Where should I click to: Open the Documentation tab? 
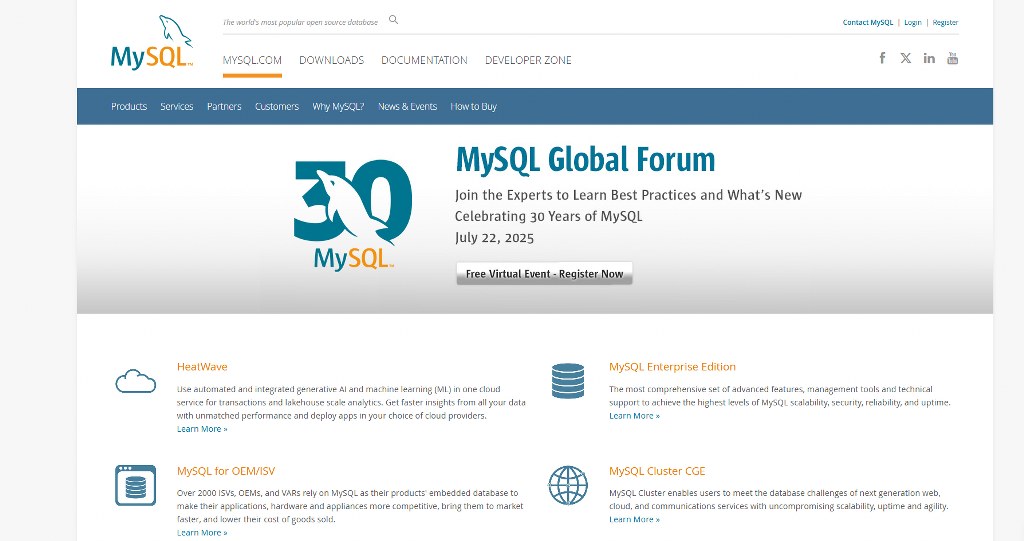[x=424, y=60]
